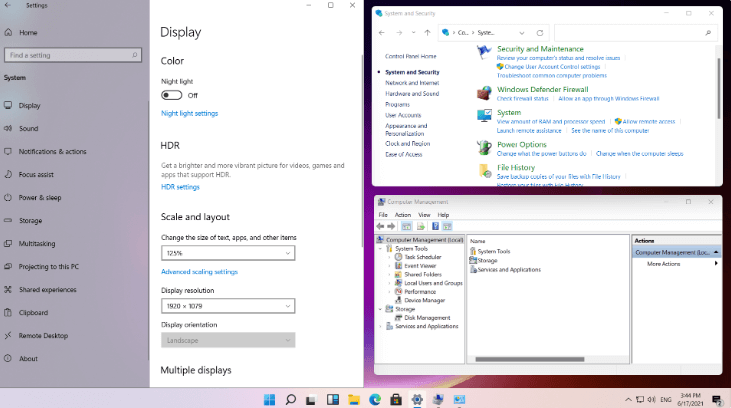The image size is (731, 408).
Task: Open the Landscape orientation dropdown
Action: (228, 340)
